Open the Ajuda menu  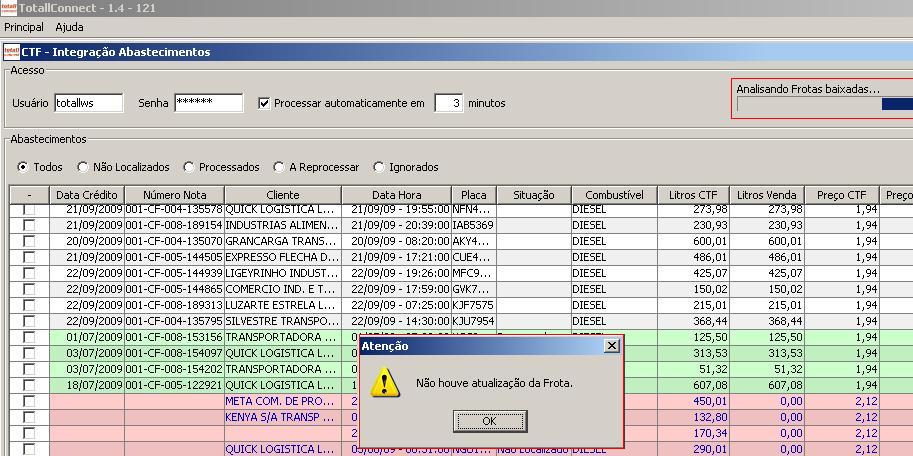point(69,27)
